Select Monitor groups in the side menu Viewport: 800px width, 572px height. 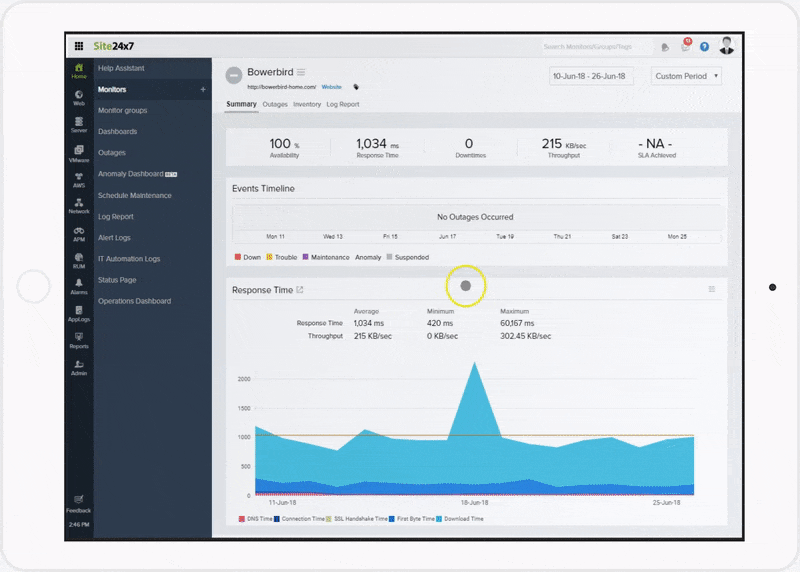point(122,110)
